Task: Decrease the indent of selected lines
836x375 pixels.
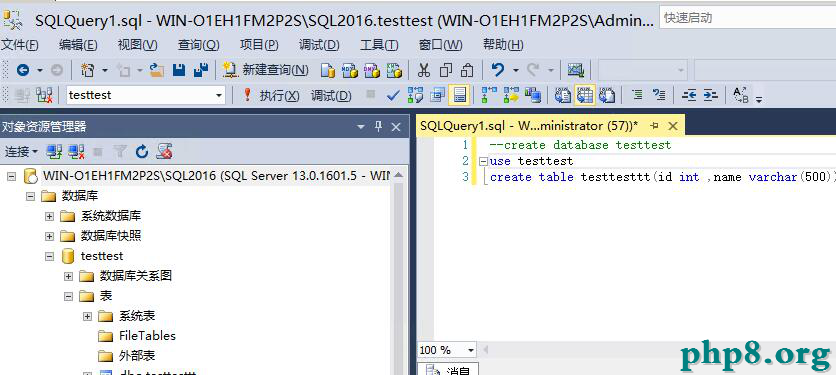Action: tap(689, 95)
